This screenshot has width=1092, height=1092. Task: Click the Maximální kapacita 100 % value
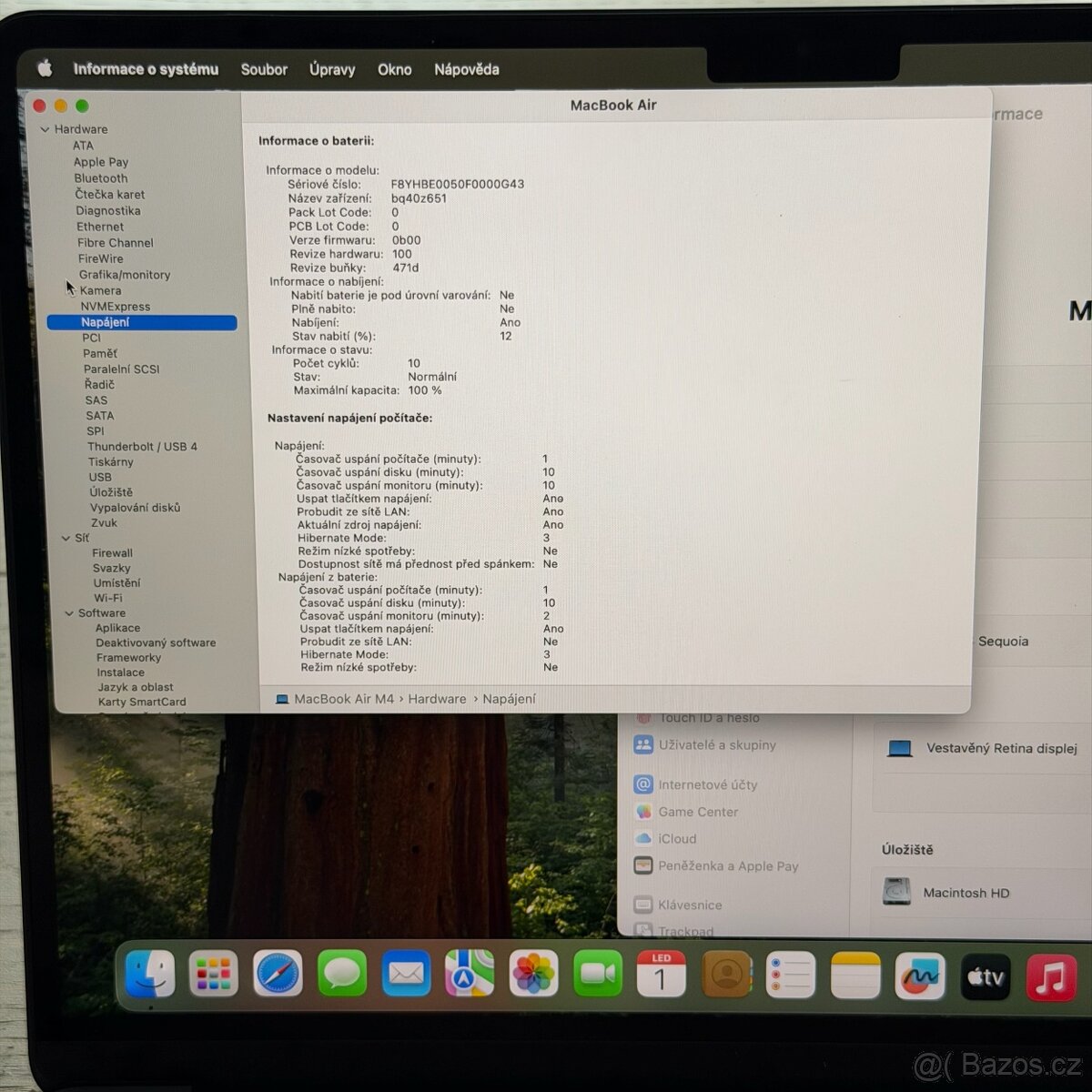click(x=425, y=390)
